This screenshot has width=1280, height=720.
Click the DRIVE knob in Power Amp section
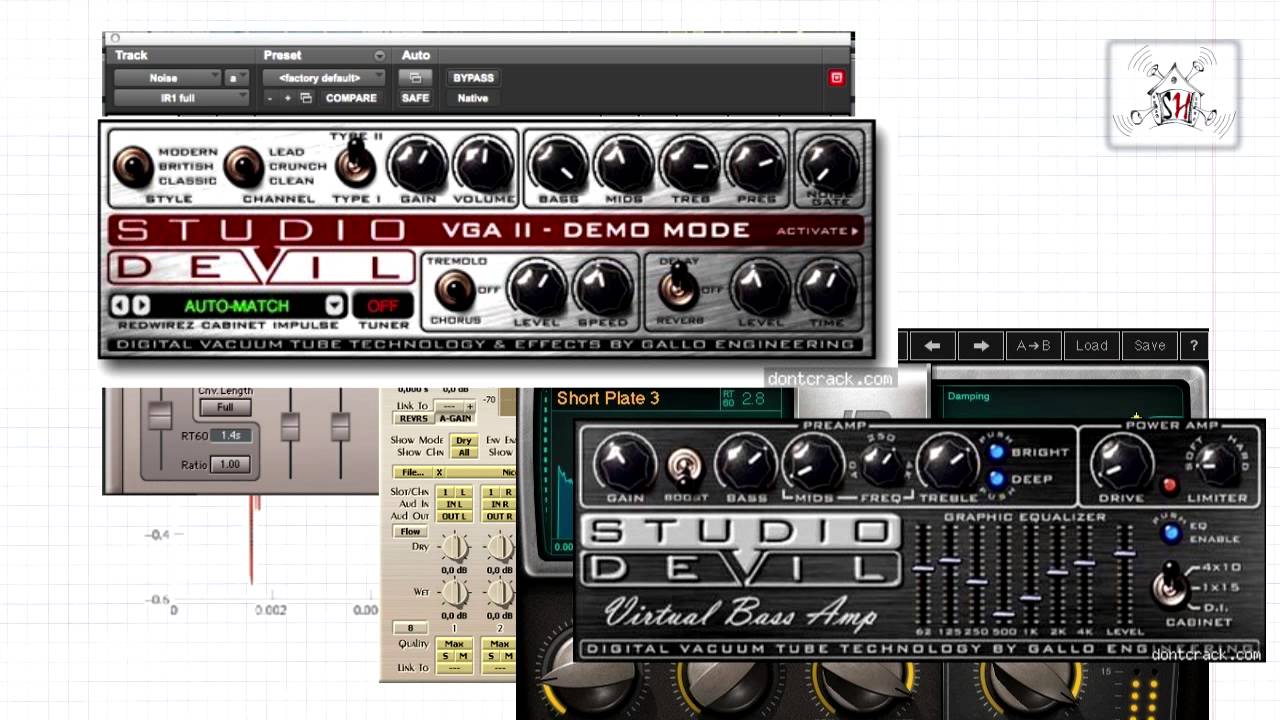(x=1121, y=463)
